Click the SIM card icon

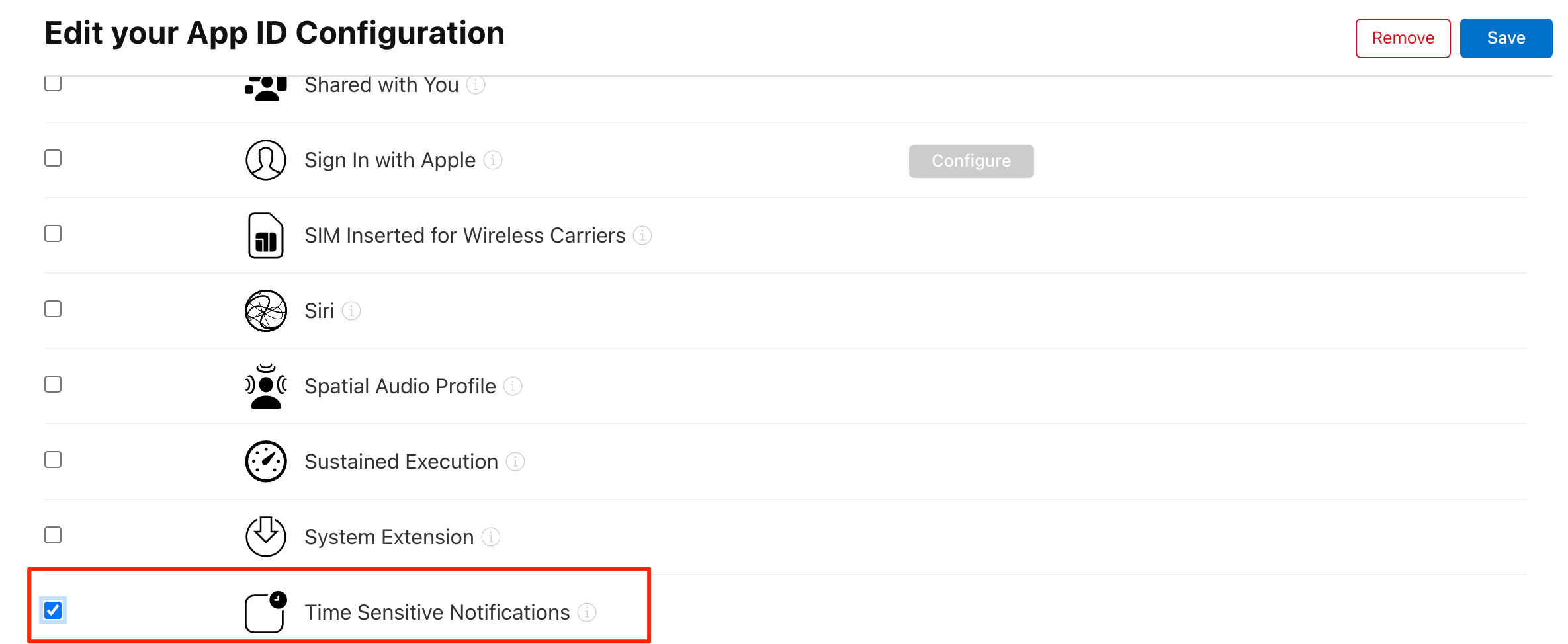click(x=265, y=235)
